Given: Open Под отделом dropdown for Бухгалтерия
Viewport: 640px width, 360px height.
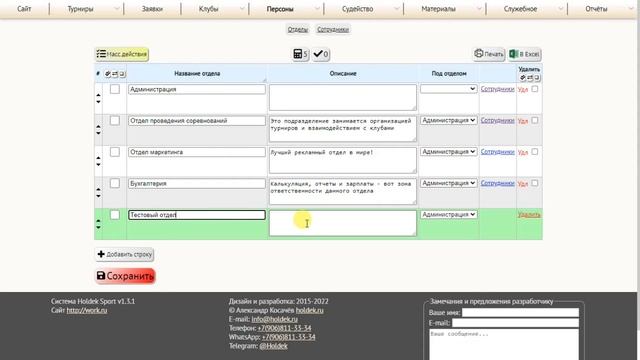Looking at the screenshot, I should pyautogui.click(x=449, y=183).
